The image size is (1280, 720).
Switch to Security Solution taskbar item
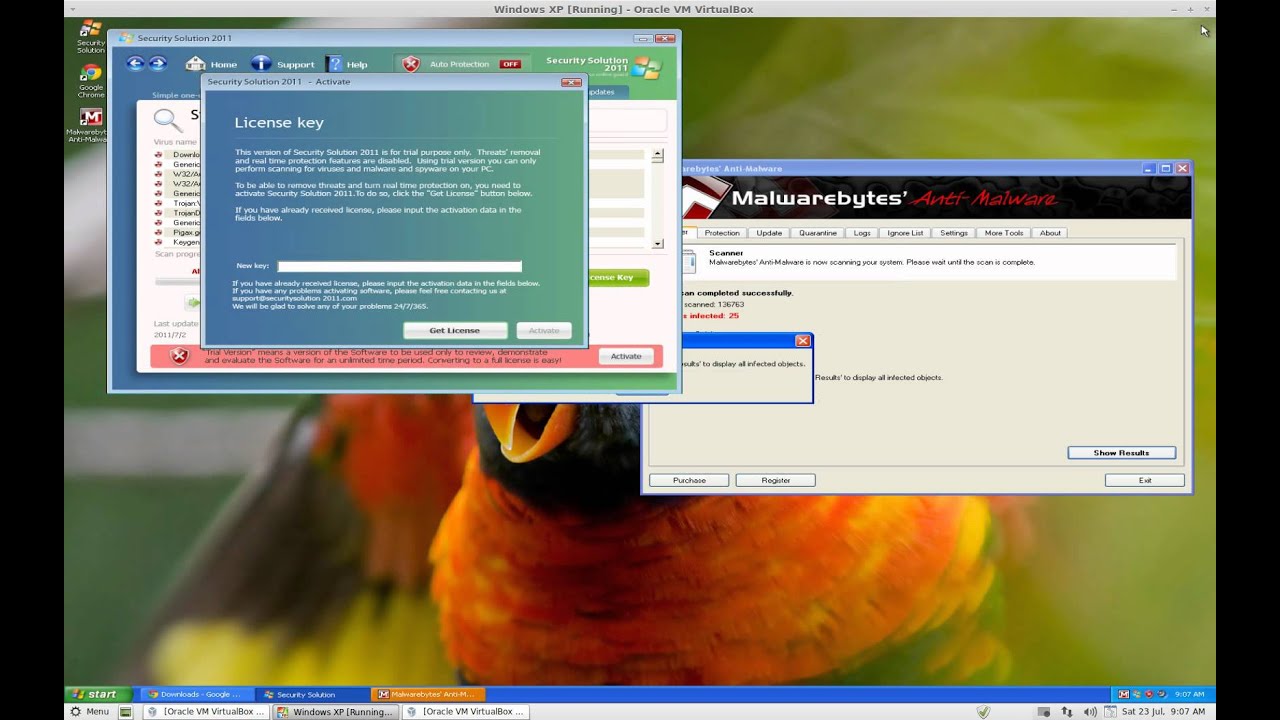coord(310,694)
